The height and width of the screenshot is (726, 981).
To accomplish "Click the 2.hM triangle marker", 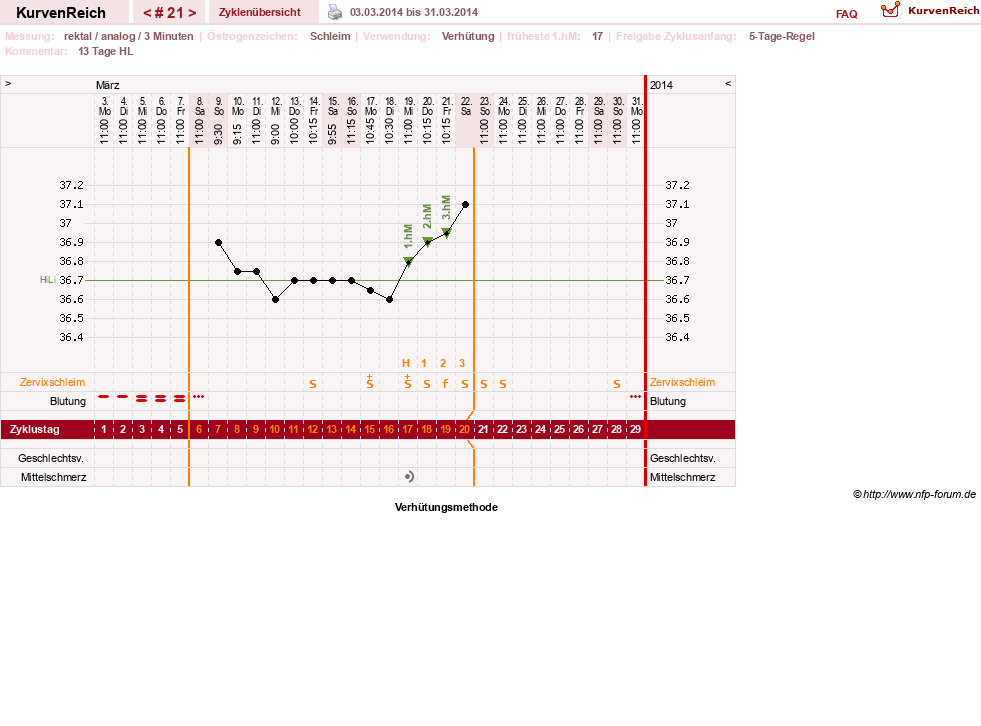I will [x=427, y=242].
